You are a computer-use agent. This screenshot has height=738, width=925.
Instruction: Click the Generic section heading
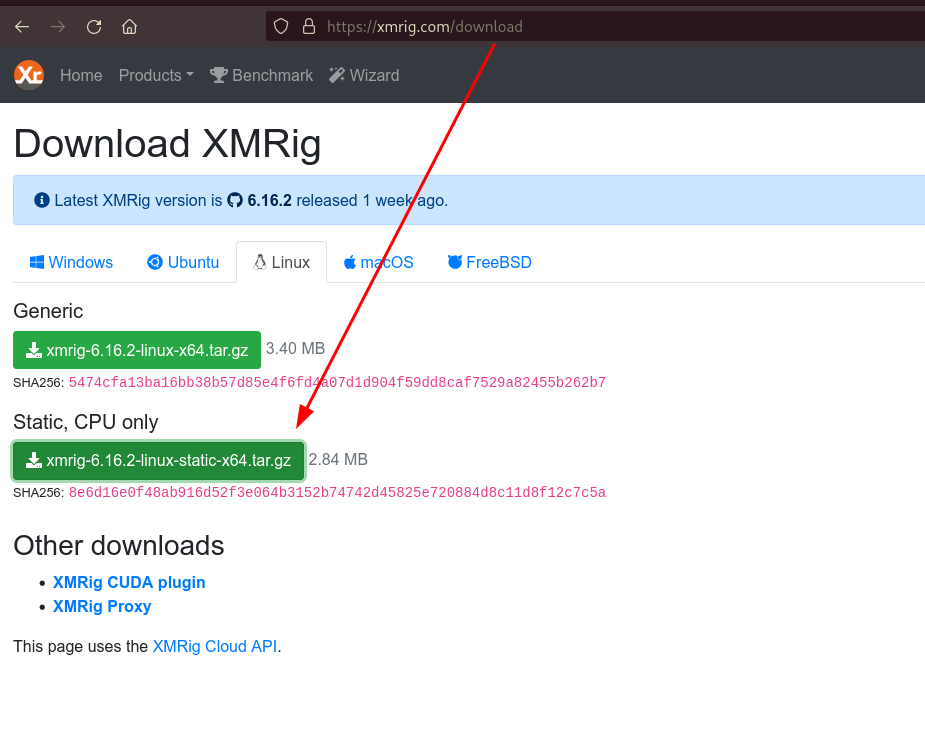48,311
